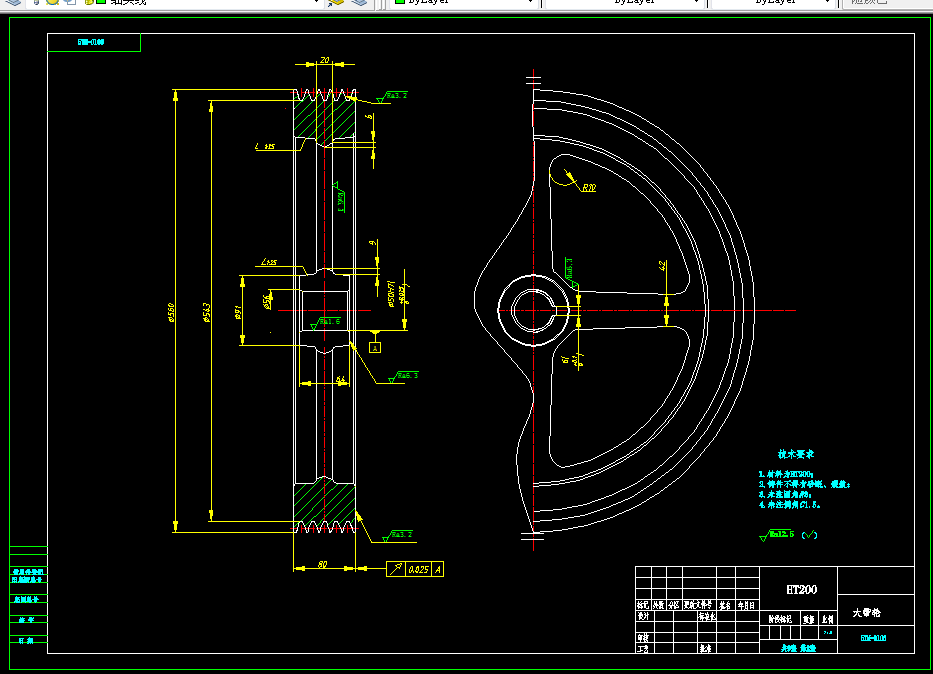The height and width of the screenshot is (674, 933).
Task: Select the 签名 title block cell
Action: tap(725, 605)
